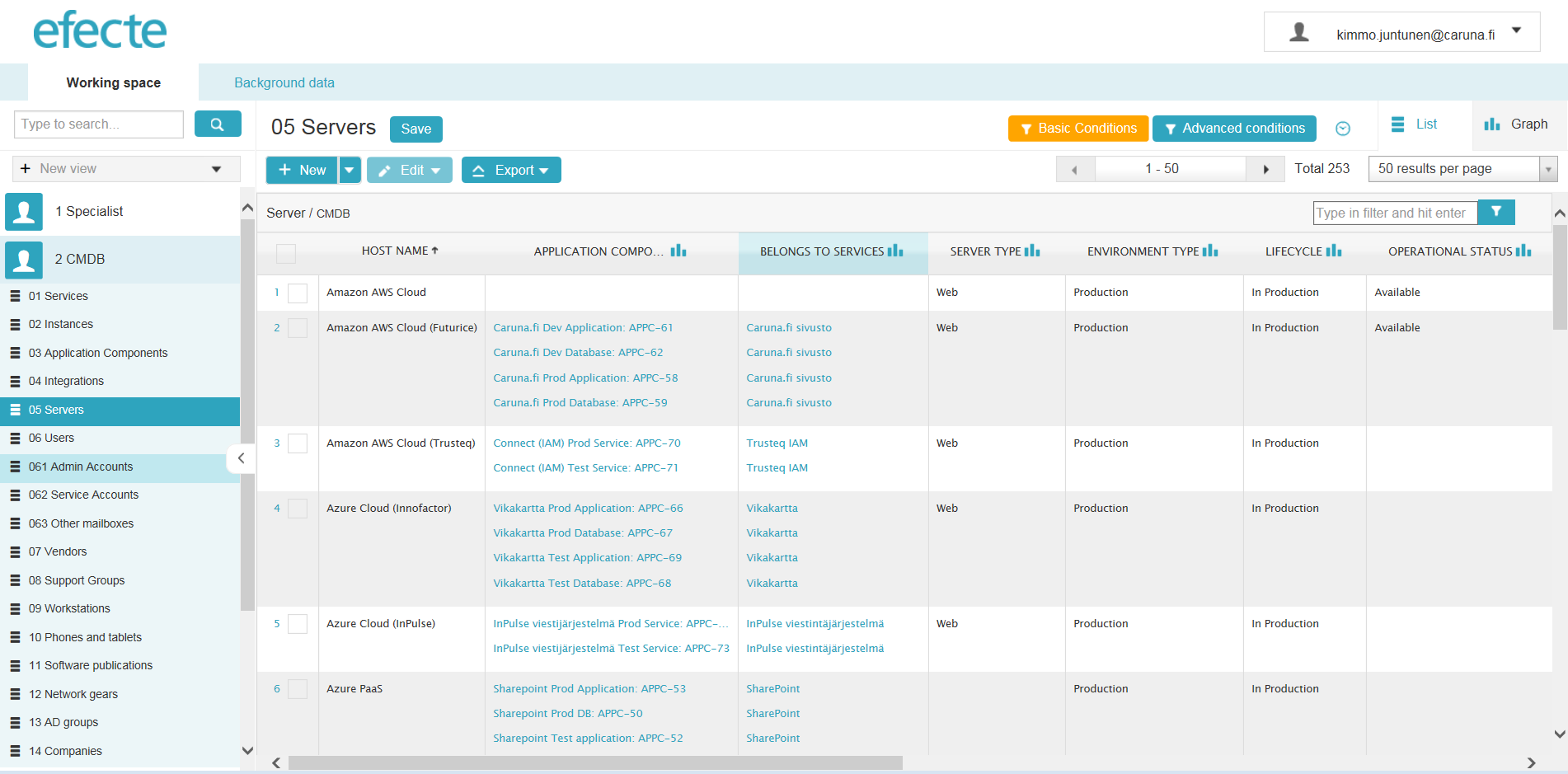Open chart for Lifecycle column

[1334, 251]
